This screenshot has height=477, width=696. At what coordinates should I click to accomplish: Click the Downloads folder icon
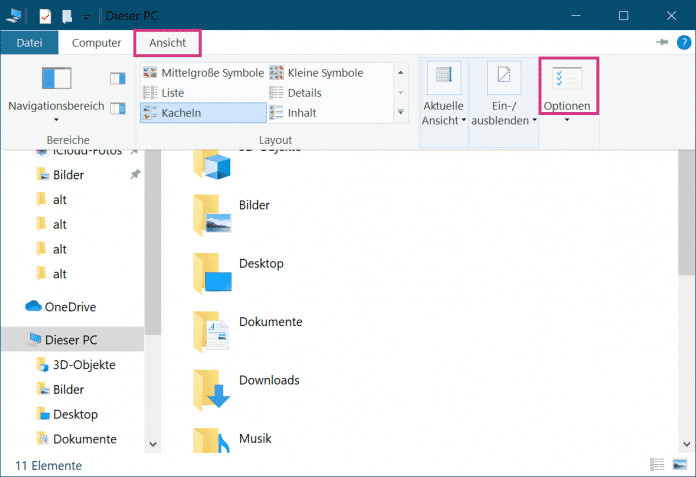[212, 386]
